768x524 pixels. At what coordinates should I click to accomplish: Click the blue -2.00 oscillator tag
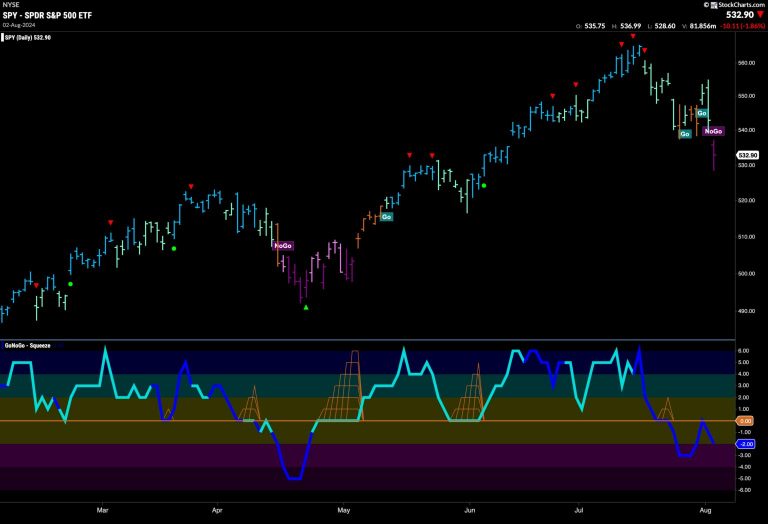(745, 444)
